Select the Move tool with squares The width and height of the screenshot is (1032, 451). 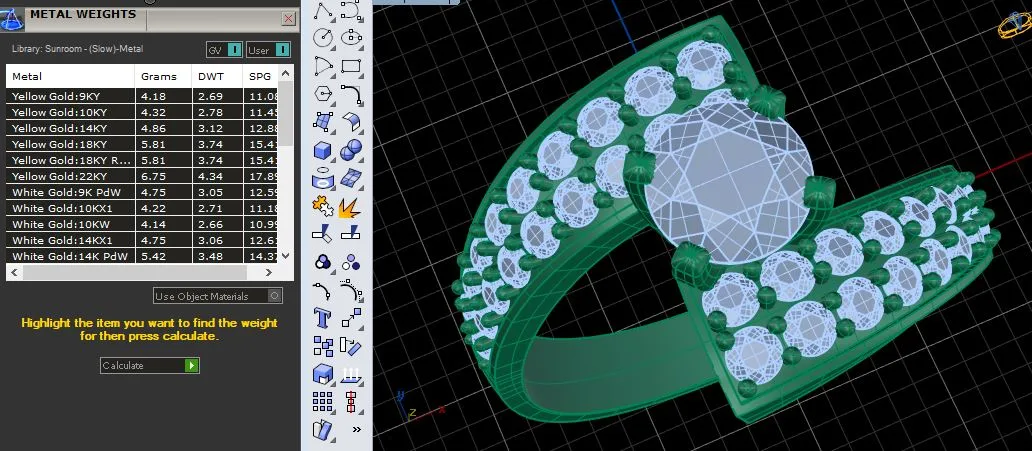tap(351, 318)
